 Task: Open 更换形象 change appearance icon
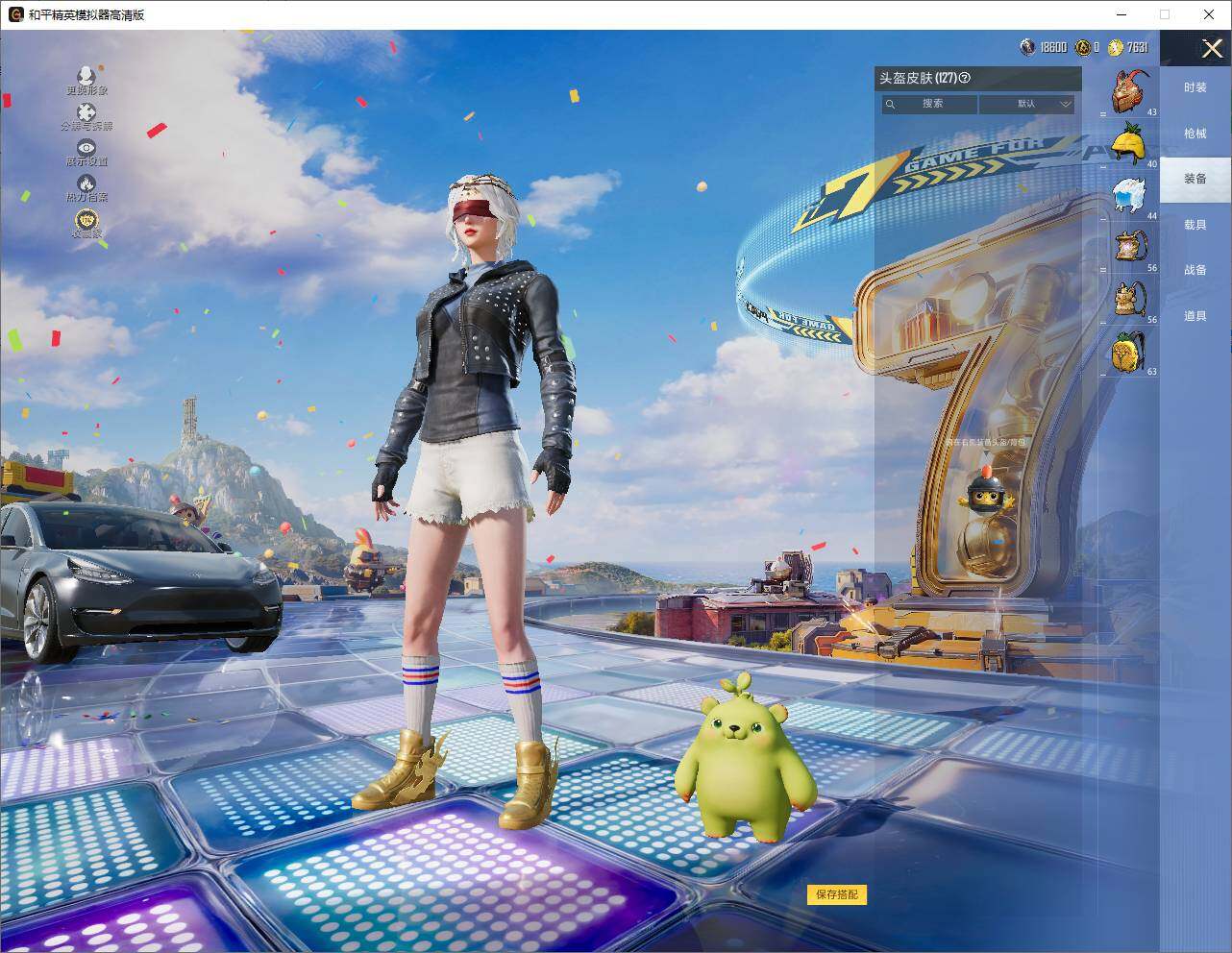pyautogui.click(x=86, y=76)
